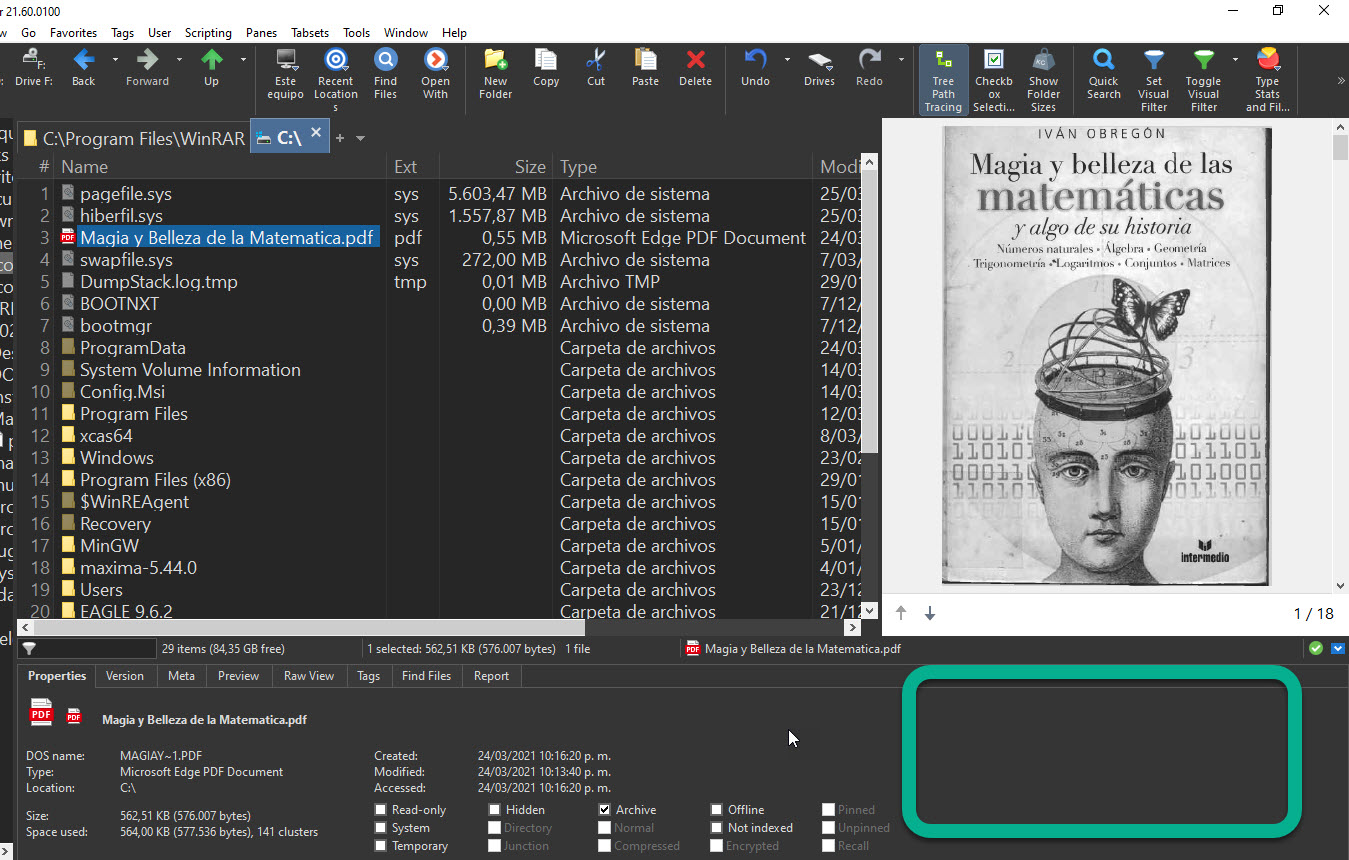This screenshot has height=860, width=1349.
Task: Open the Tabsets menu
Action: (x=310, y=33)
